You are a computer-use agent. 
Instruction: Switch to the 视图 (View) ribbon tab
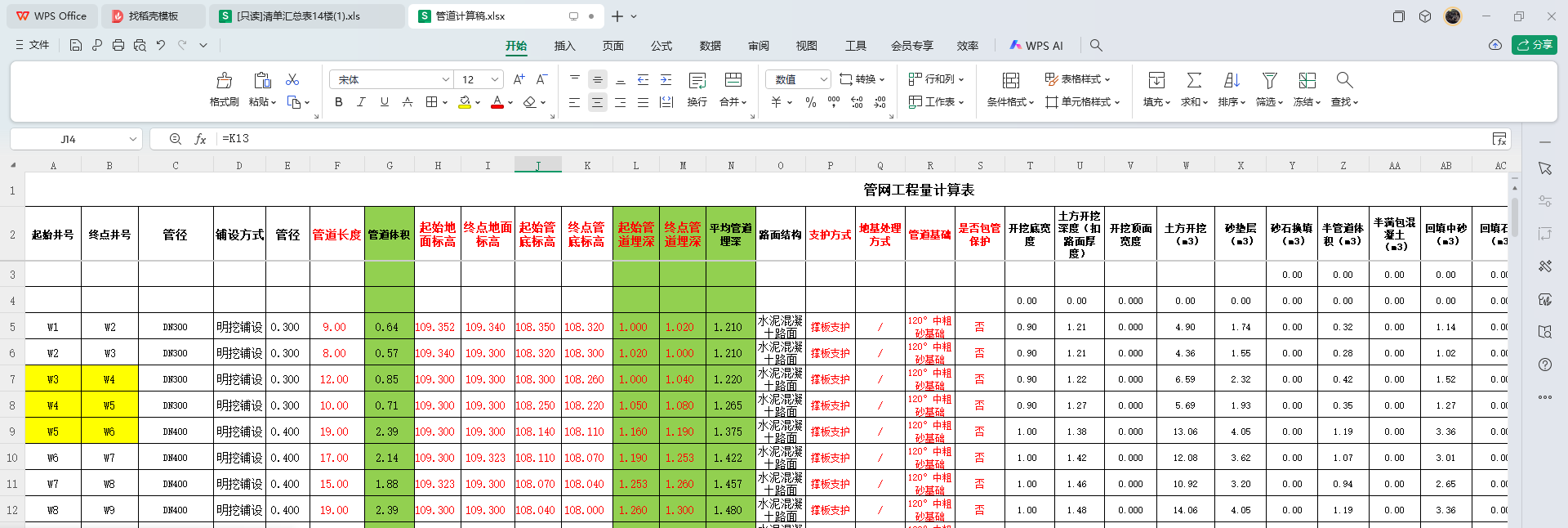(x=807, y=46)
